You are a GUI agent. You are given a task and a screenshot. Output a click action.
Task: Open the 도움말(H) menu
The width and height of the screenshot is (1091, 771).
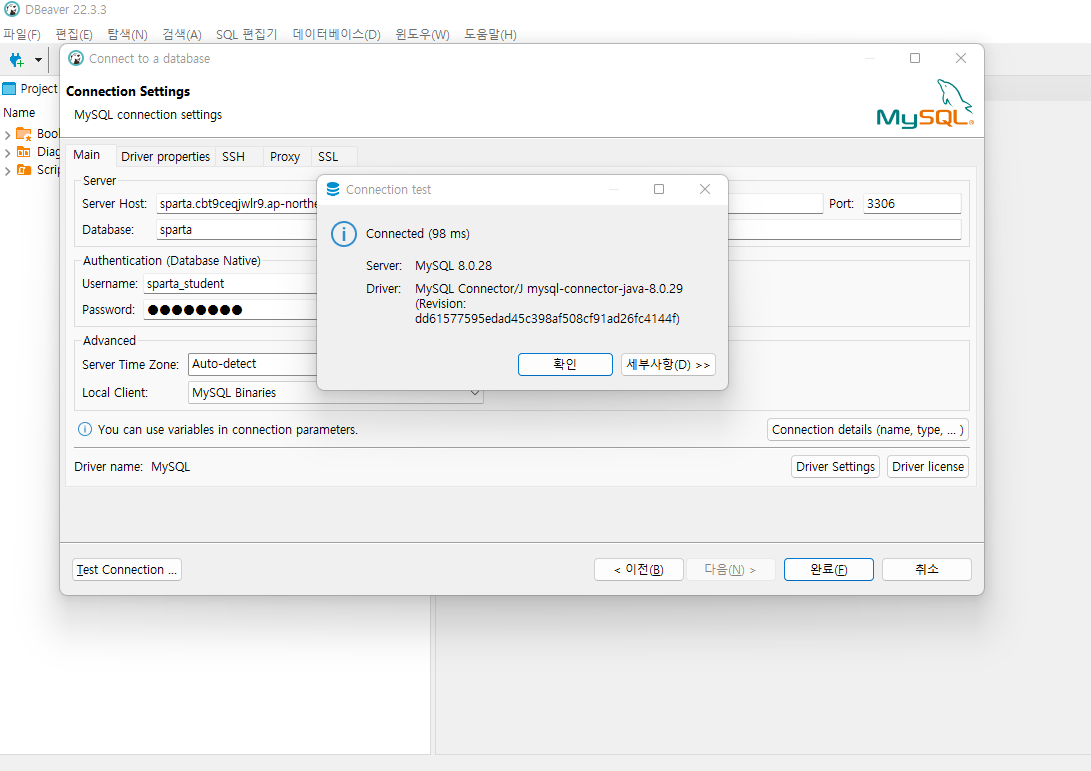pyautogui.click(x=491, y=35)
